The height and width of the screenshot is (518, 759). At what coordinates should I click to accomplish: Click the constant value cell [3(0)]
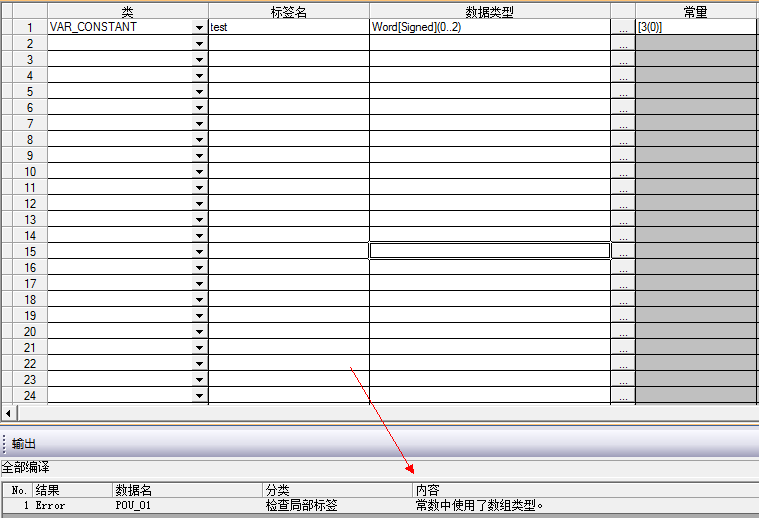tap(696, 28)
